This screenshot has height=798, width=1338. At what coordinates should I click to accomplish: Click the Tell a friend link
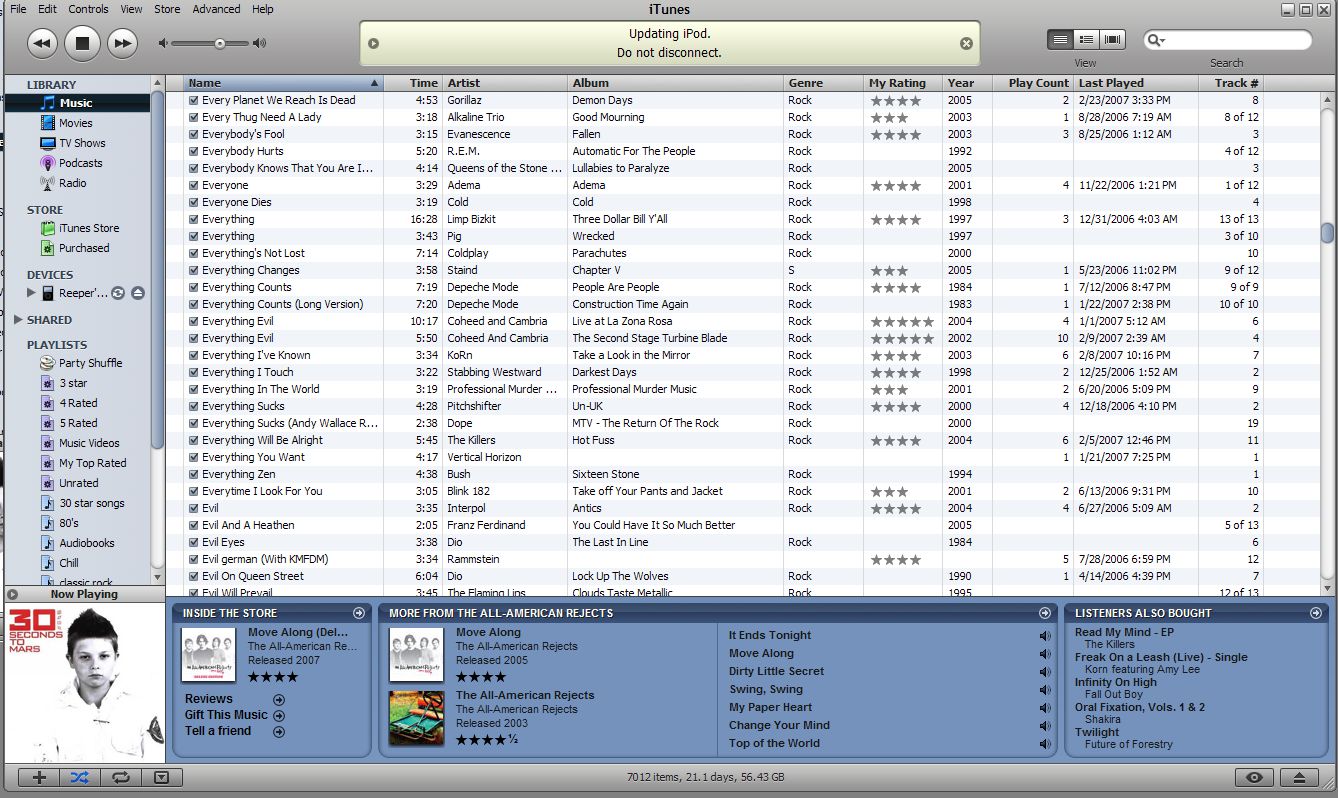click(x=218, y=731)
